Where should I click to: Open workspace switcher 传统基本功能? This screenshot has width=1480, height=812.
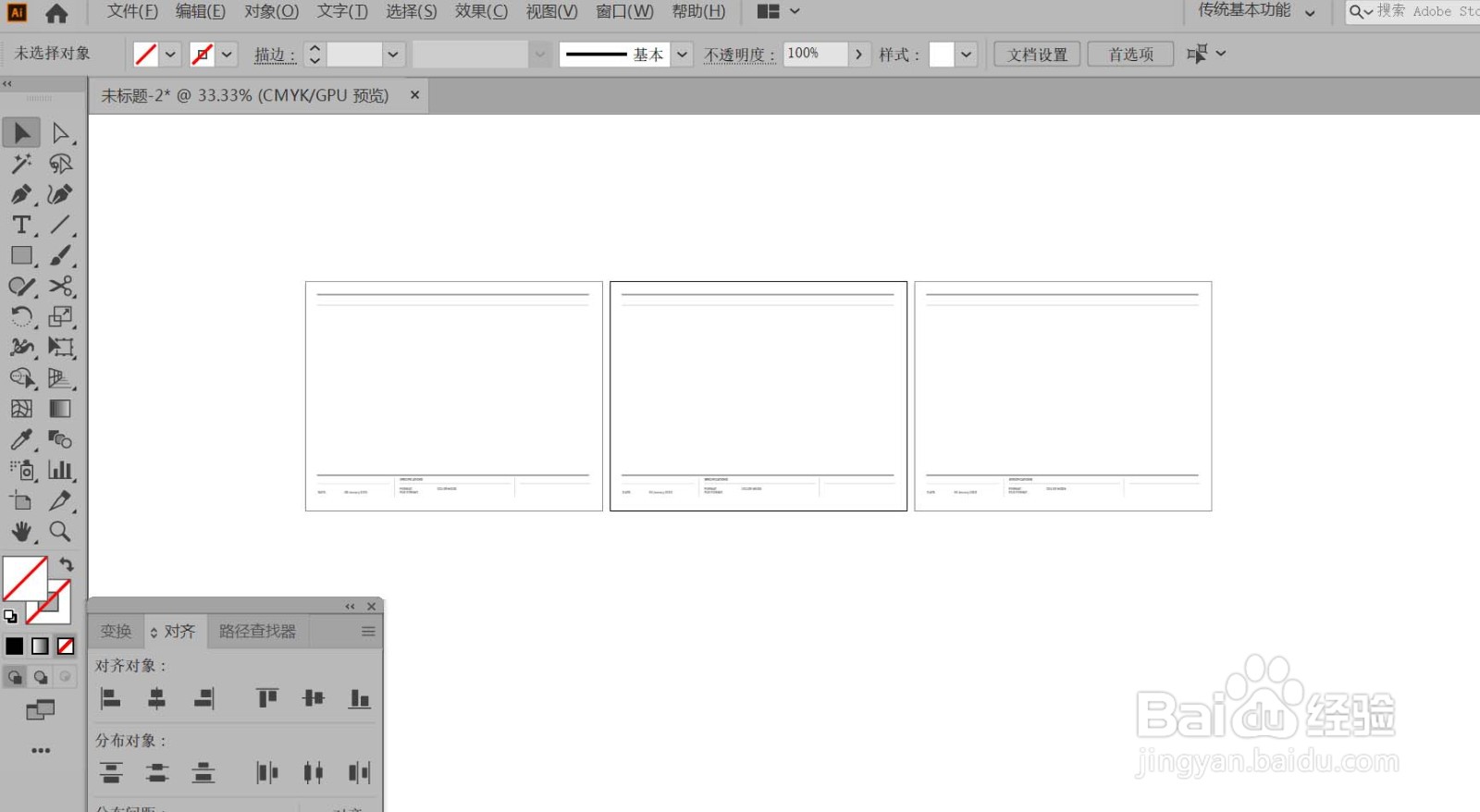click(x=1256, y=11)
